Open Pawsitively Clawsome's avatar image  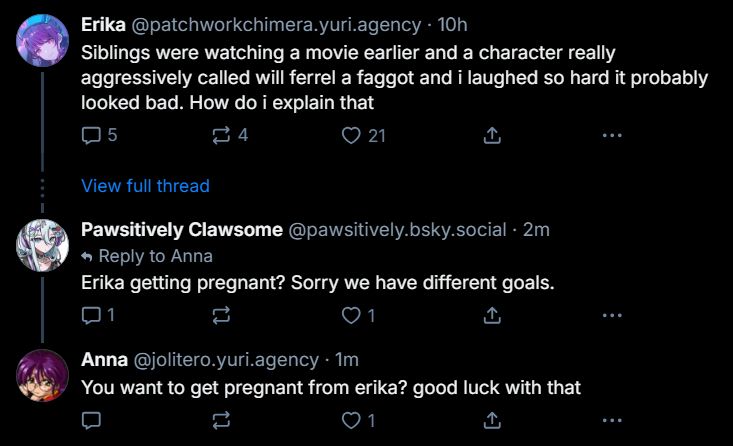click(x=42, y=243)
